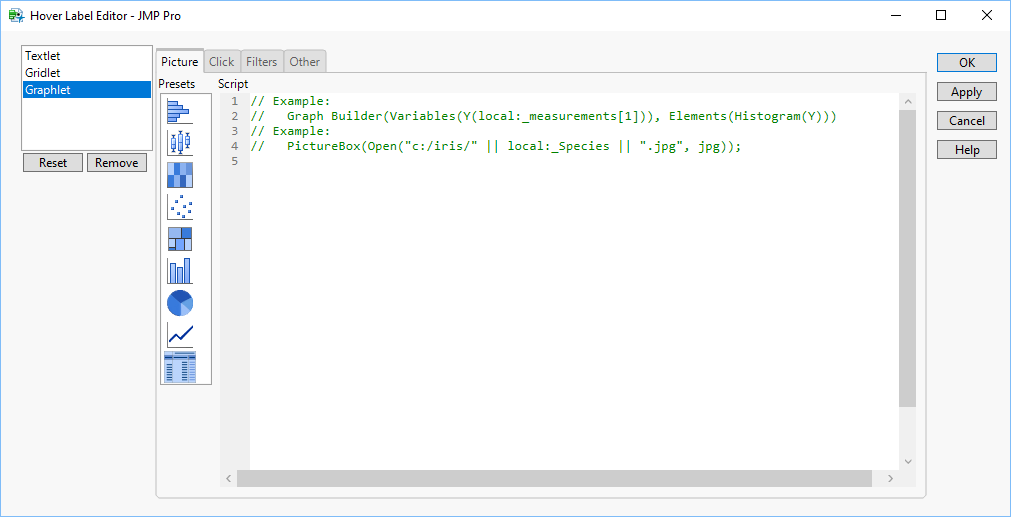The width and height of the screenshot is (1011, 517).
Task: Click line number 3 in gutter
Action: tap(235, 132)
